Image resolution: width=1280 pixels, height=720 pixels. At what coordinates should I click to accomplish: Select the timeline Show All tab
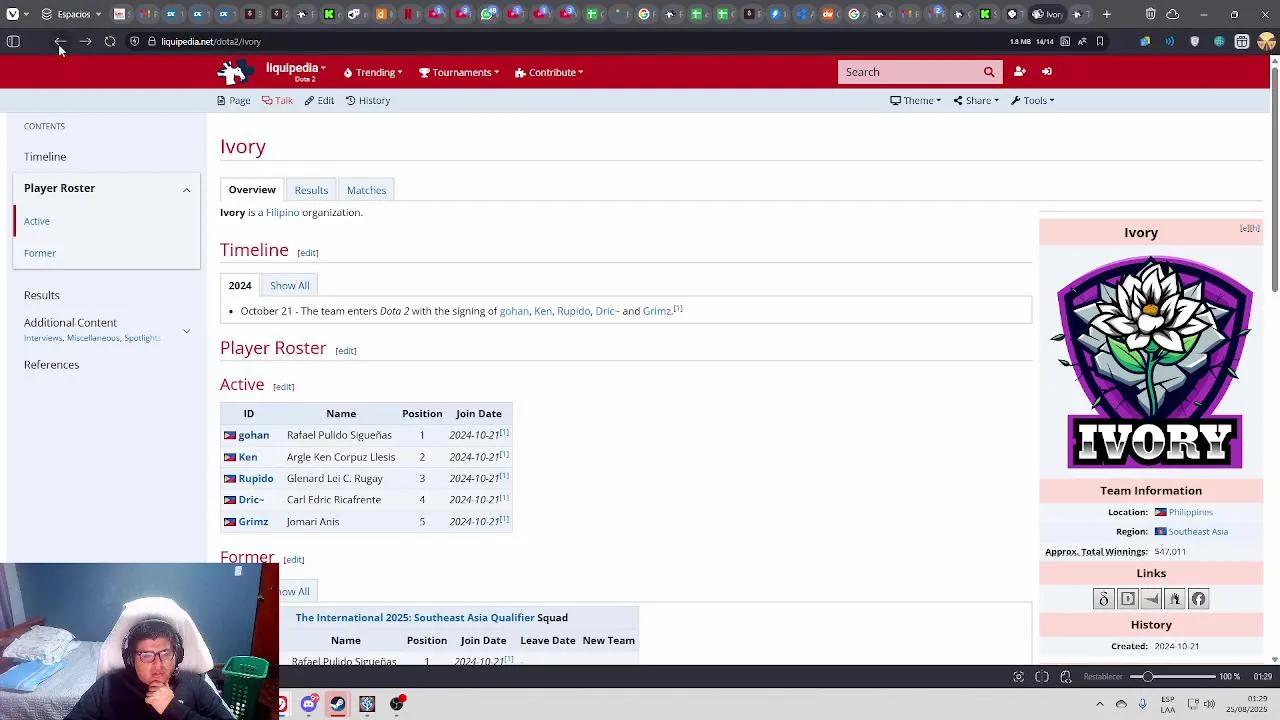click(290, 286)
